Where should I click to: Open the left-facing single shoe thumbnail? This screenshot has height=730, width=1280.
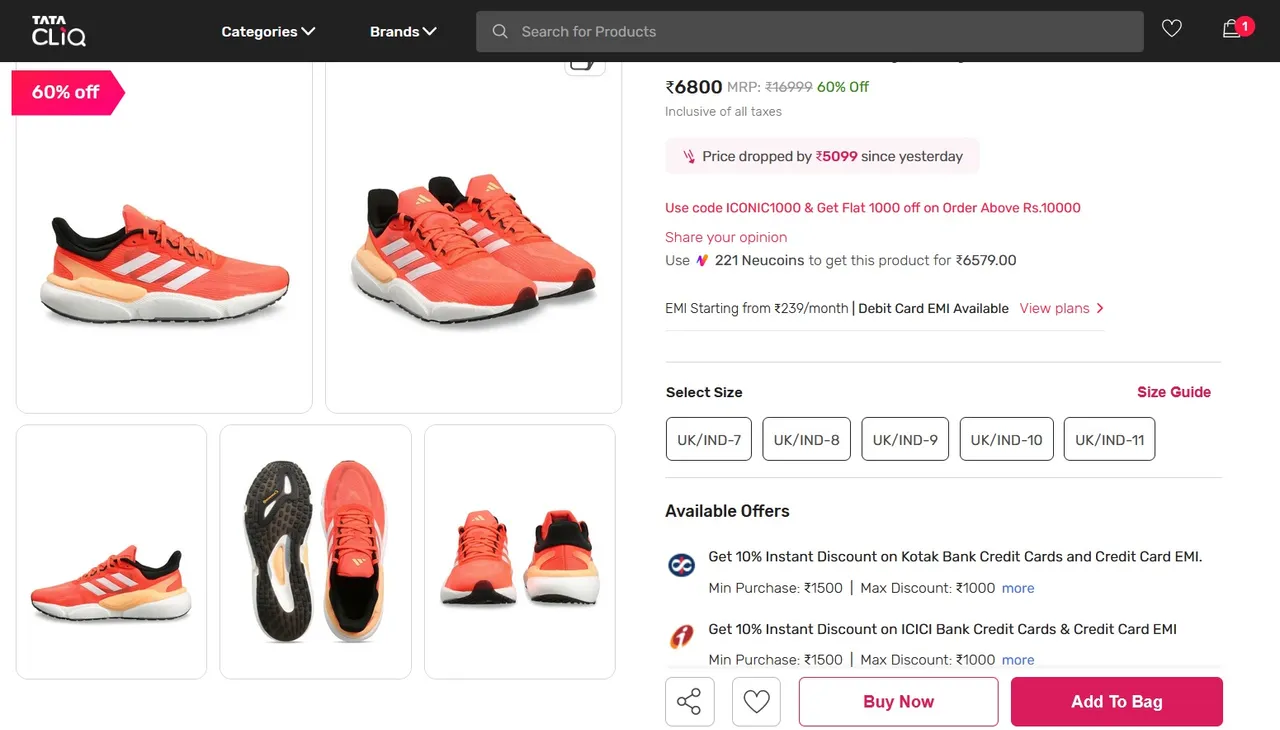[111, 552]
